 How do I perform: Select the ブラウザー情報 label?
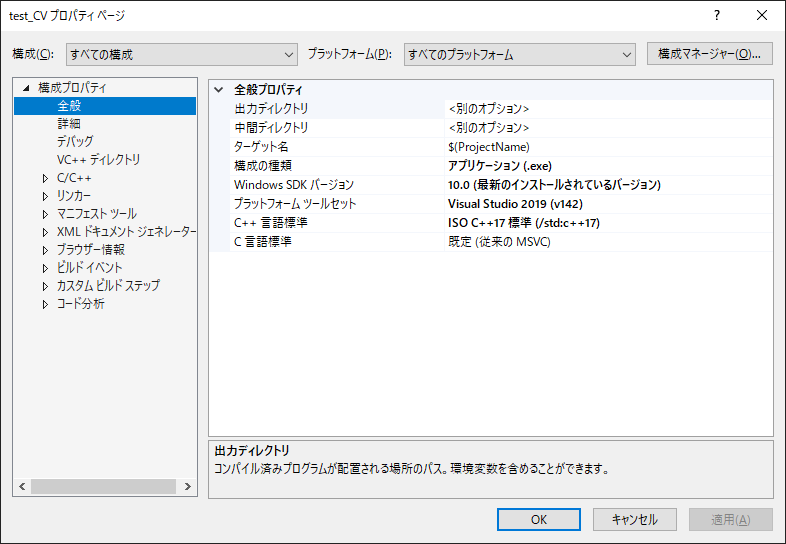[x=91, y=249]
